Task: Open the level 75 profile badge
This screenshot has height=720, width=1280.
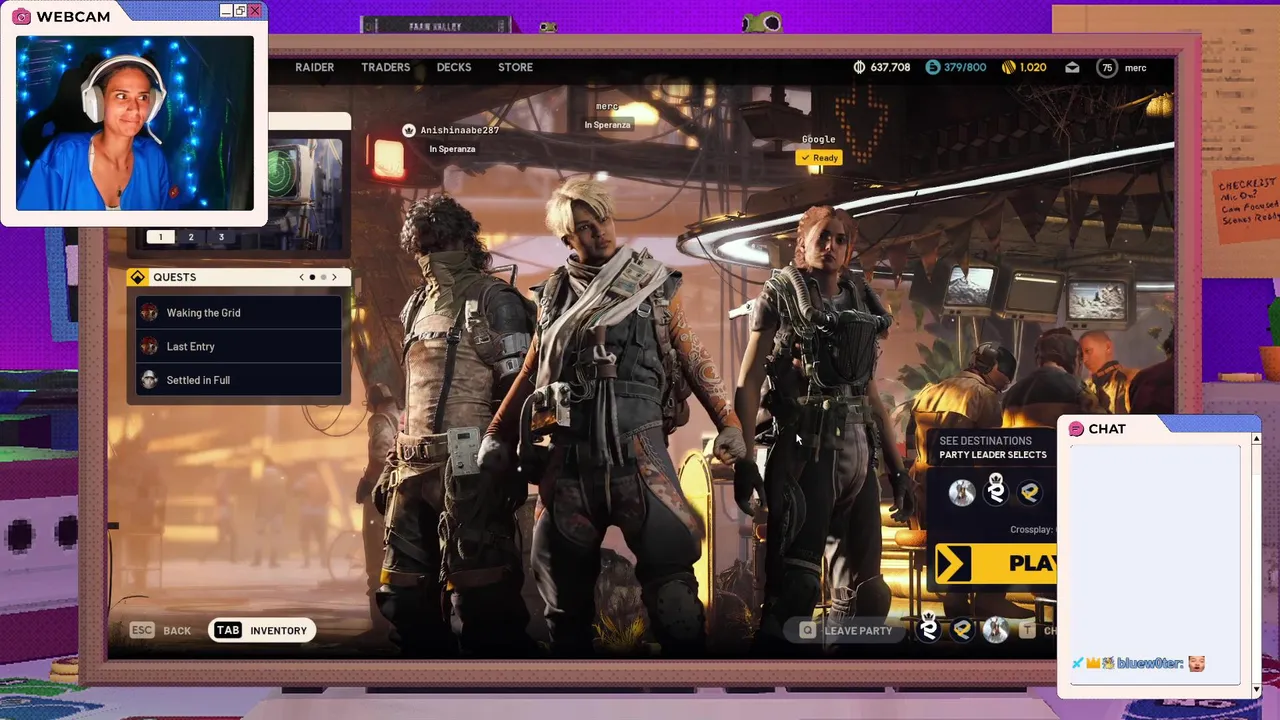Action: click(1106, 67)
